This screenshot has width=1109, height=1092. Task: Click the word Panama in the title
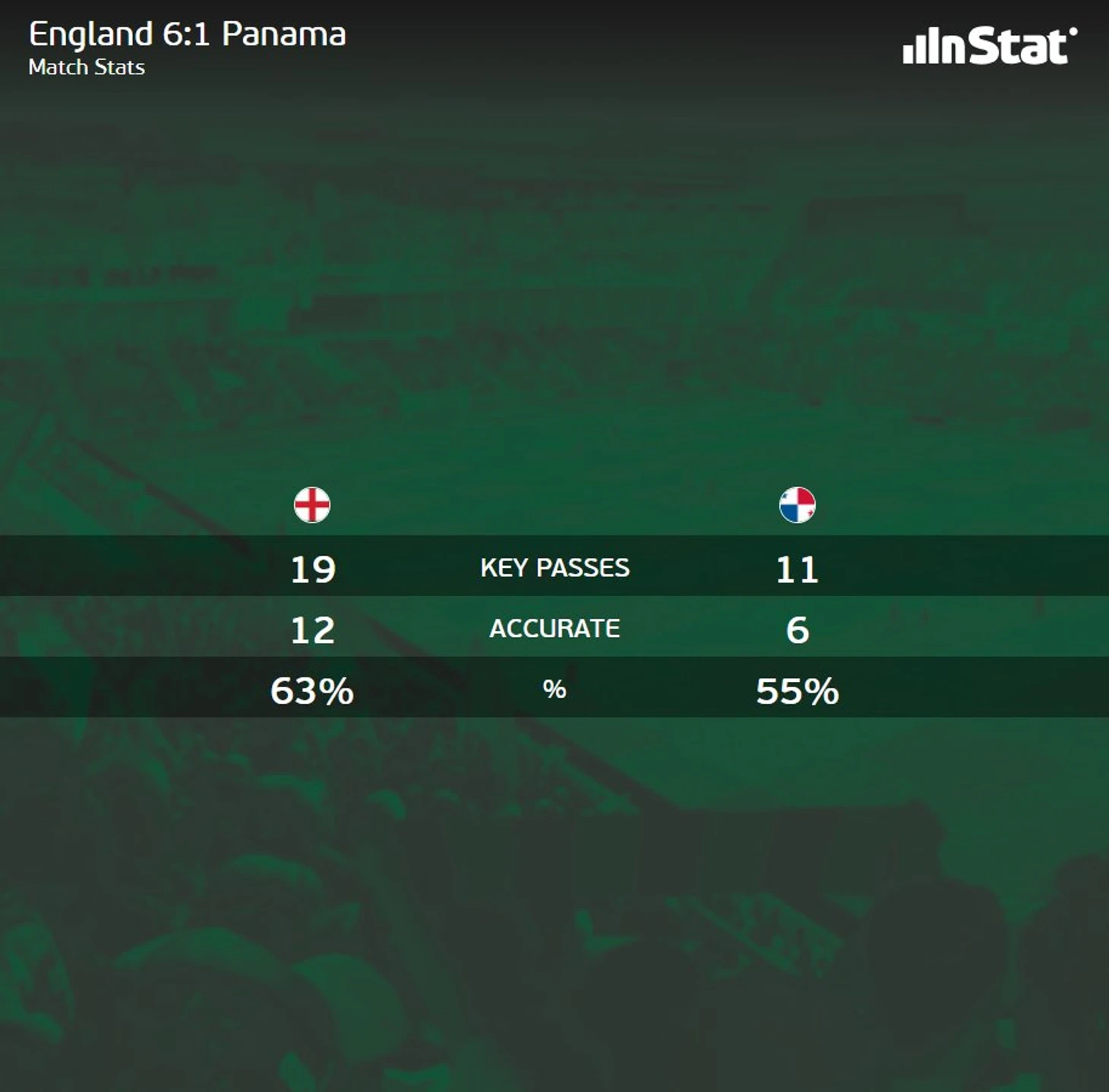284,34
